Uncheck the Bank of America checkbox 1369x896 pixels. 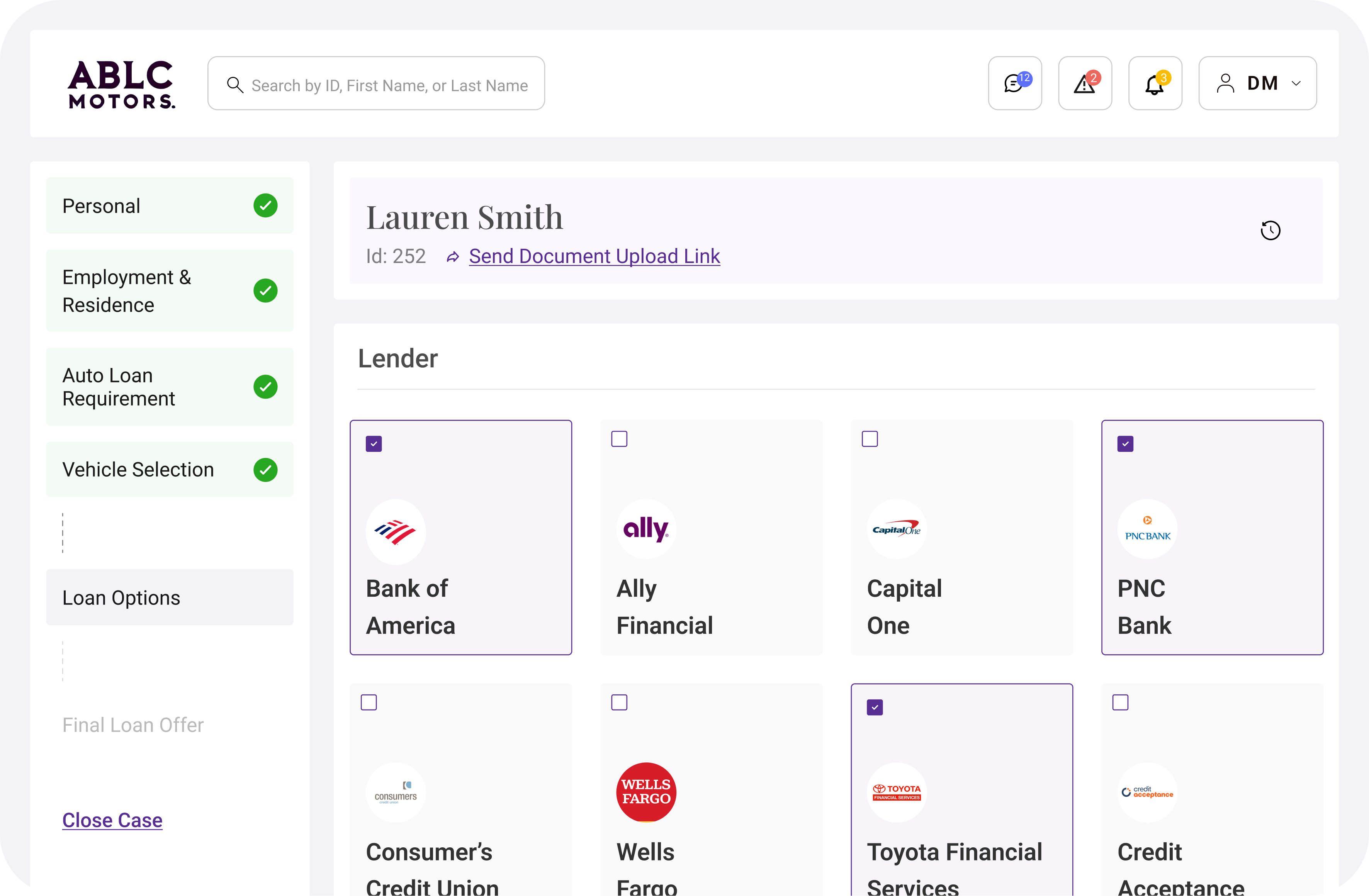374,444
